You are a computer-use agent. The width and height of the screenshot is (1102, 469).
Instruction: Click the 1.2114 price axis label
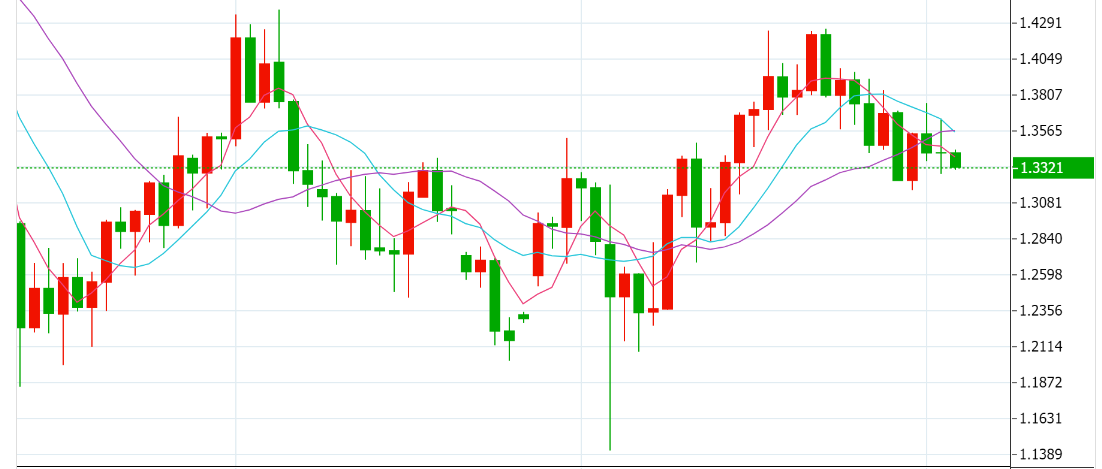(1040, 347)
